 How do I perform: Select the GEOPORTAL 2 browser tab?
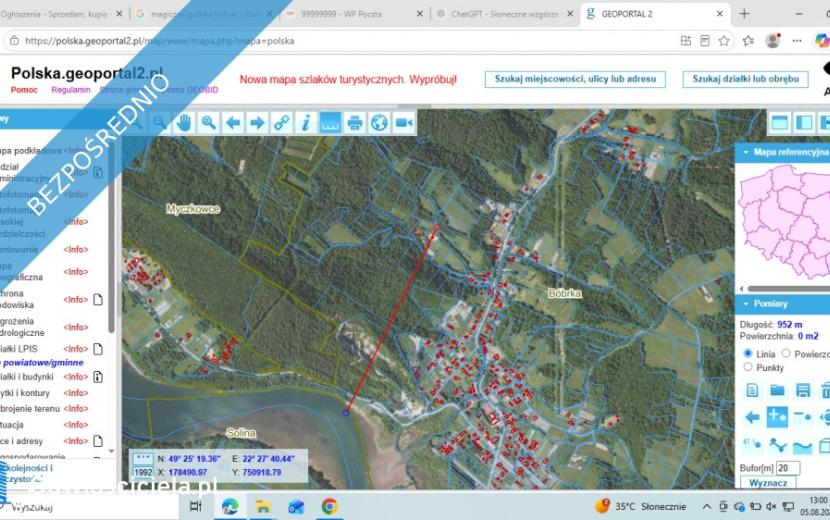[655, 14]
